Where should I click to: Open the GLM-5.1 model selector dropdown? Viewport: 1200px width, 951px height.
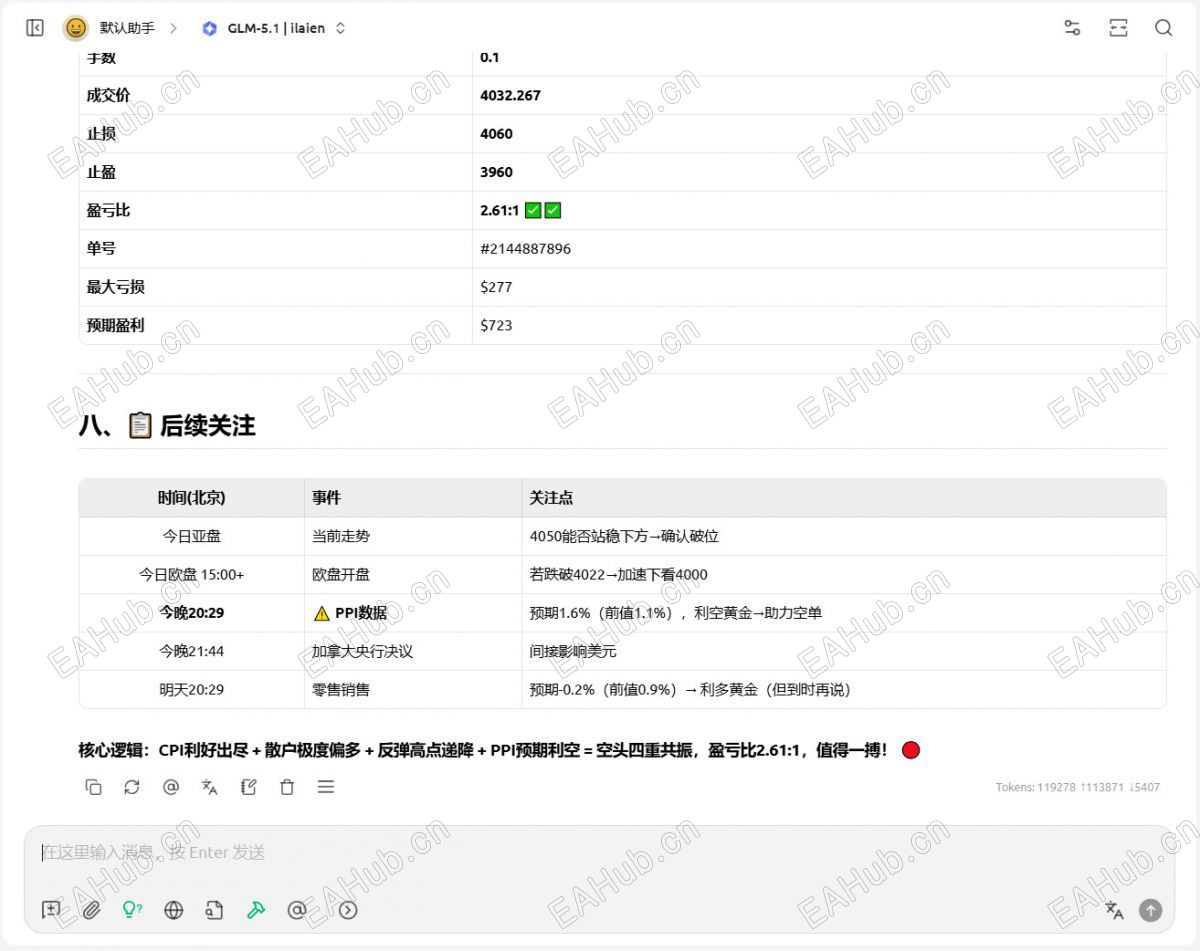[273, 28]
